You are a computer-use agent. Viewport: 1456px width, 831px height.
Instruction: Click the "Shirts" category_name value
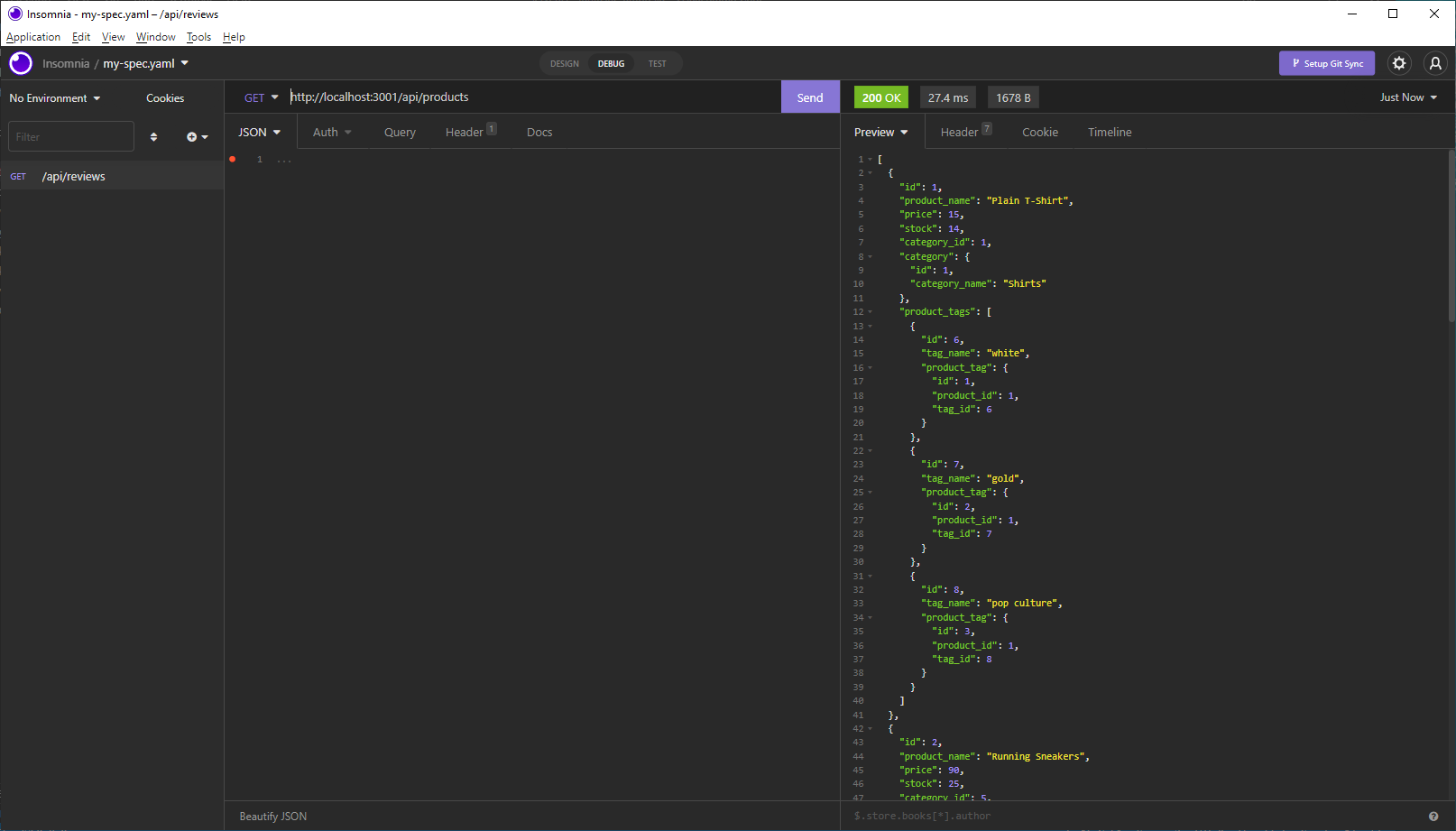1024,284
